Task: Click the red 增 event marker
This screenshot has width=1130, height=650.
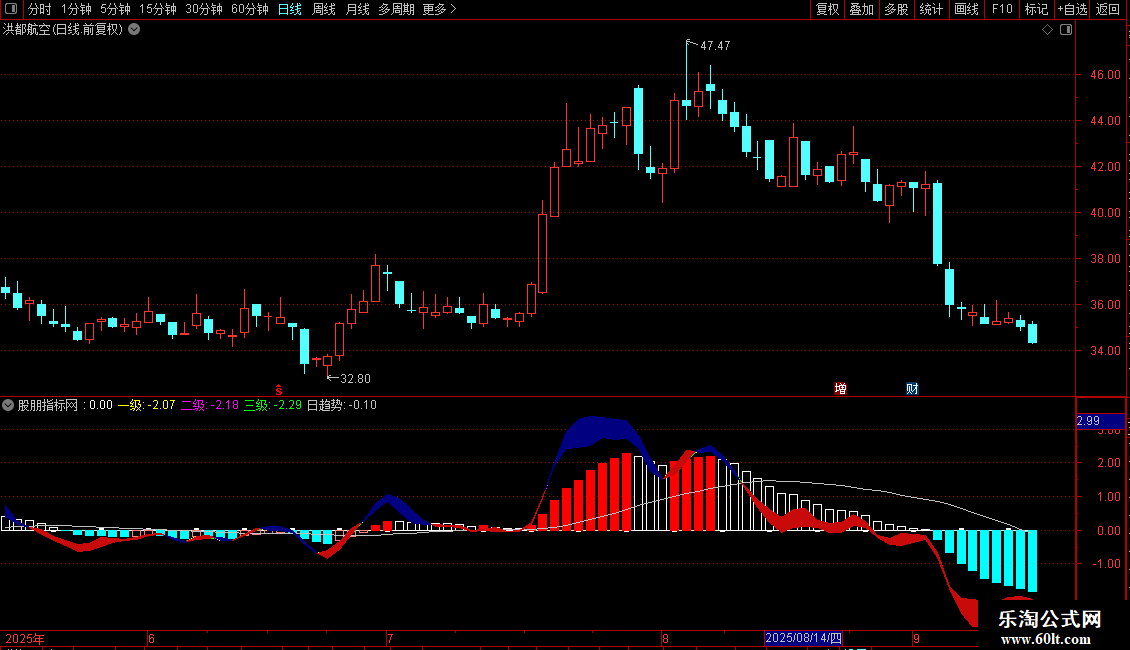Action: tap(840, 388)
